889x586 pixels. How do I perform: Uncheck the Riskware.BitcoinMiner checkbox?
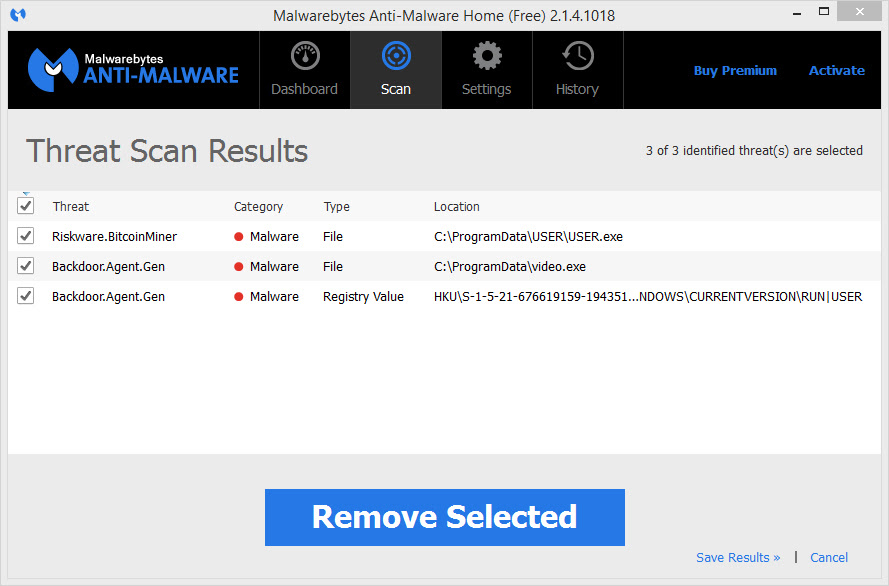click(x=26, y=236)
